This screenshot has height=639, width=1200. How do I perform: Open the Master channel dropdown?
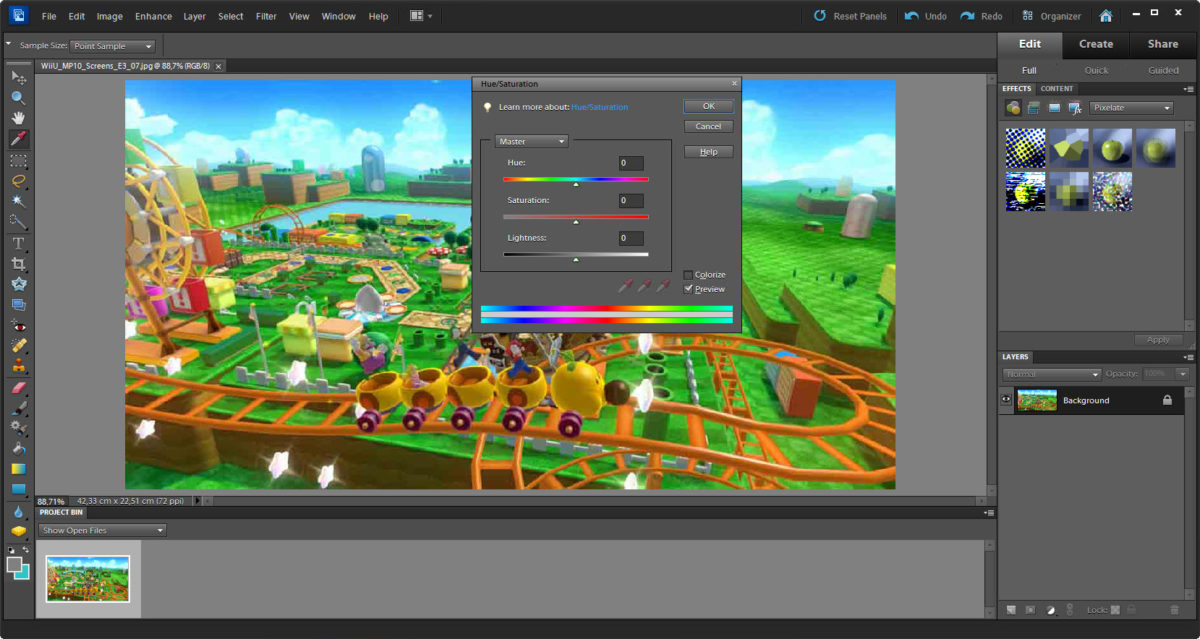point(532,142)
